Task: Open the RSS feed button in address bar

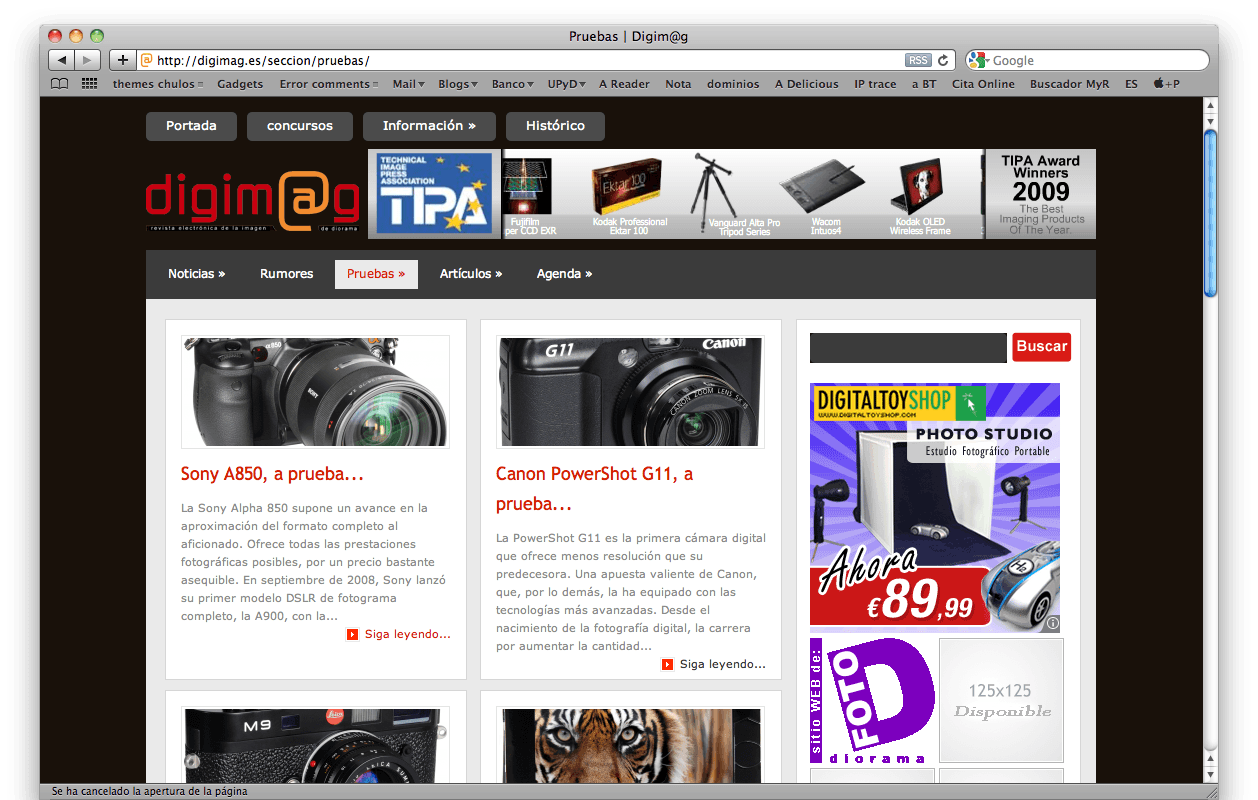Action: pyautogui.click(x=918, y=60)
